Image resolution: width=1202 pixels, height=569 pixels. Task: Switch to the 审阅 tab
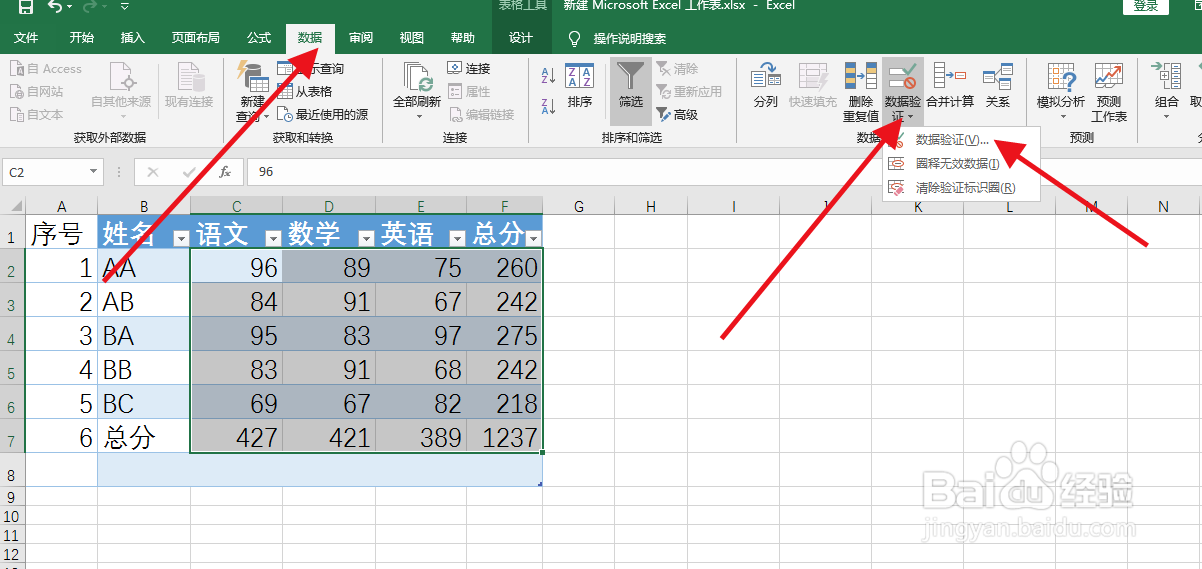[361, 38]
